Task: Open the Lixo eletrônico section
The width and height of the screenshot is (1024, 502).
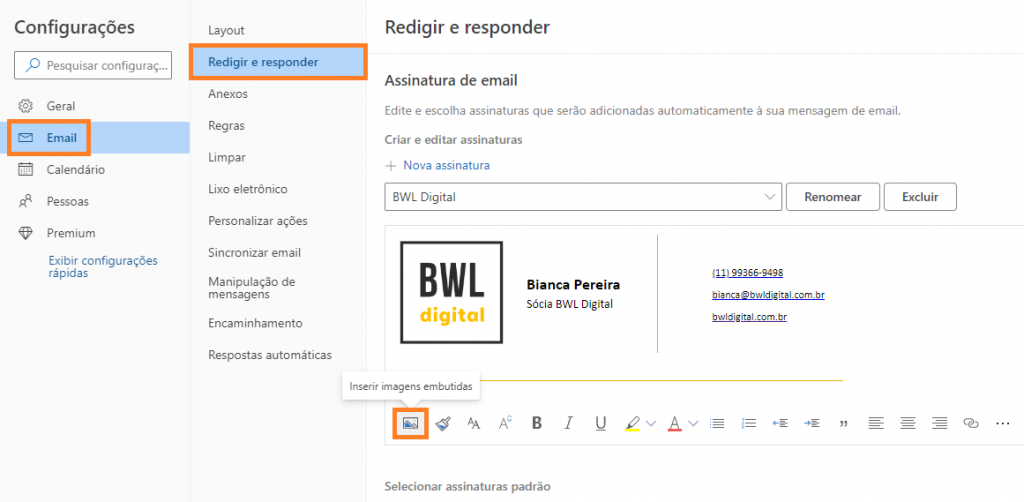Action: coord(248,189)
